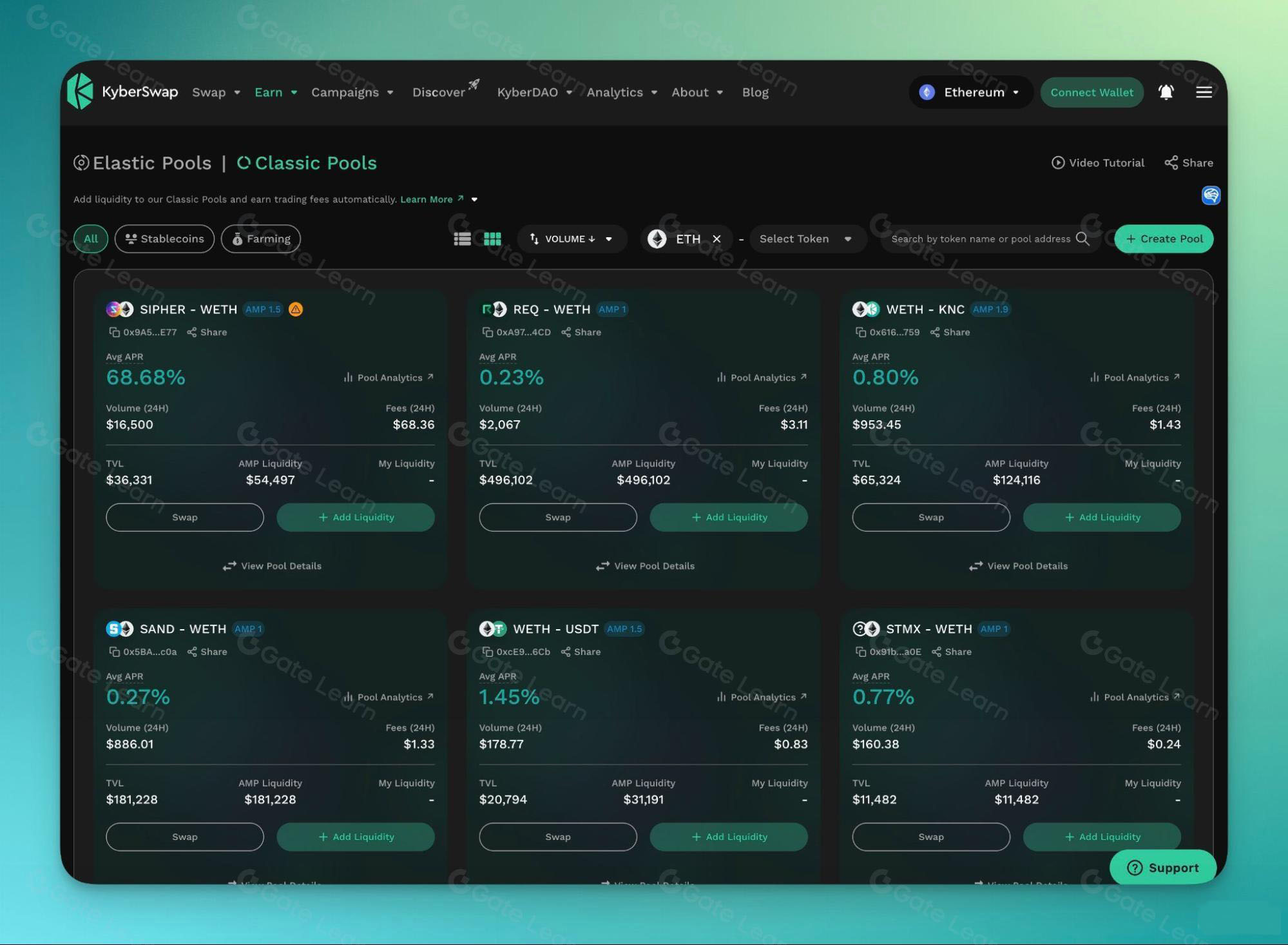
Task: Follow the Learn More link
Action: click(x=432, y=199)
